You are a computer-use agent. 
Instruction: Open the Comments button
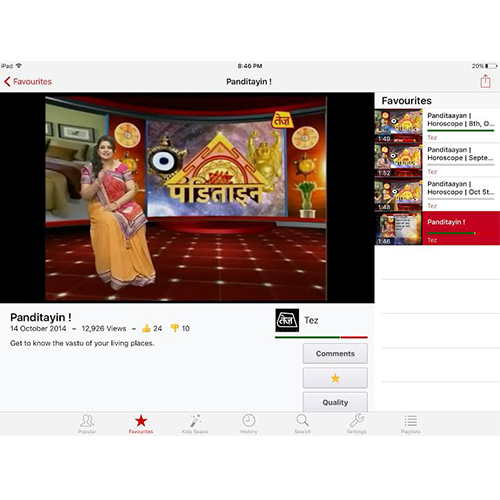tap(335, 354)
